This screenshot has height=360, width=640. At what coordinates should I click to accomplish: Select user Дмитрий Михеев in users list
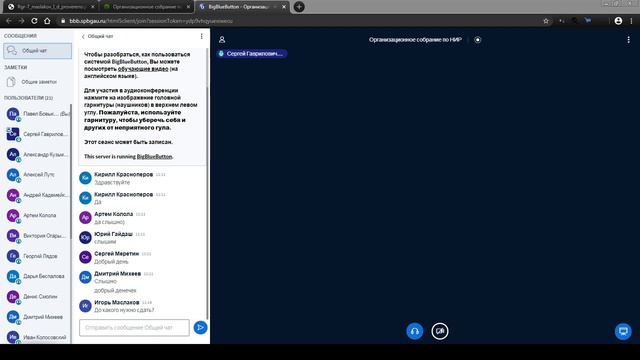(x=37, y=317)
